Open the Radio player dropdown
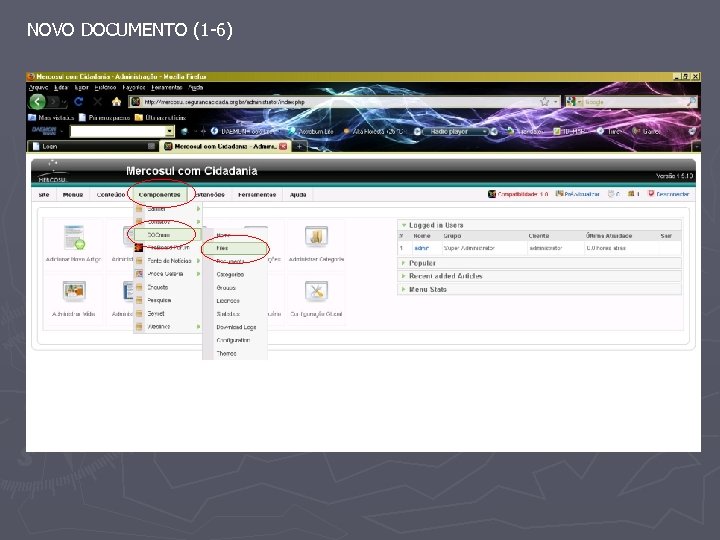The width and height of the screenshot is (720, 540). click(x=484, y=131)
